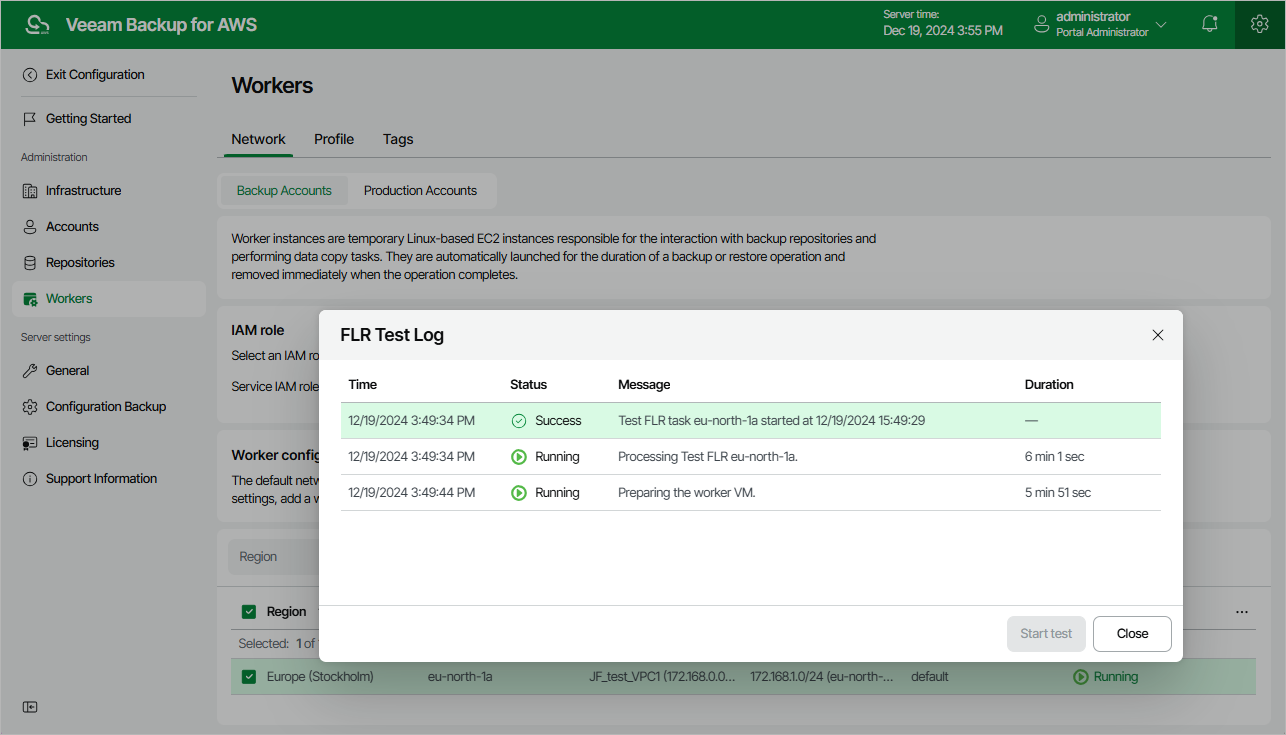Open the Licensing page
Viewport: 1286px width, 735px height.
click(x=72, y=443)
